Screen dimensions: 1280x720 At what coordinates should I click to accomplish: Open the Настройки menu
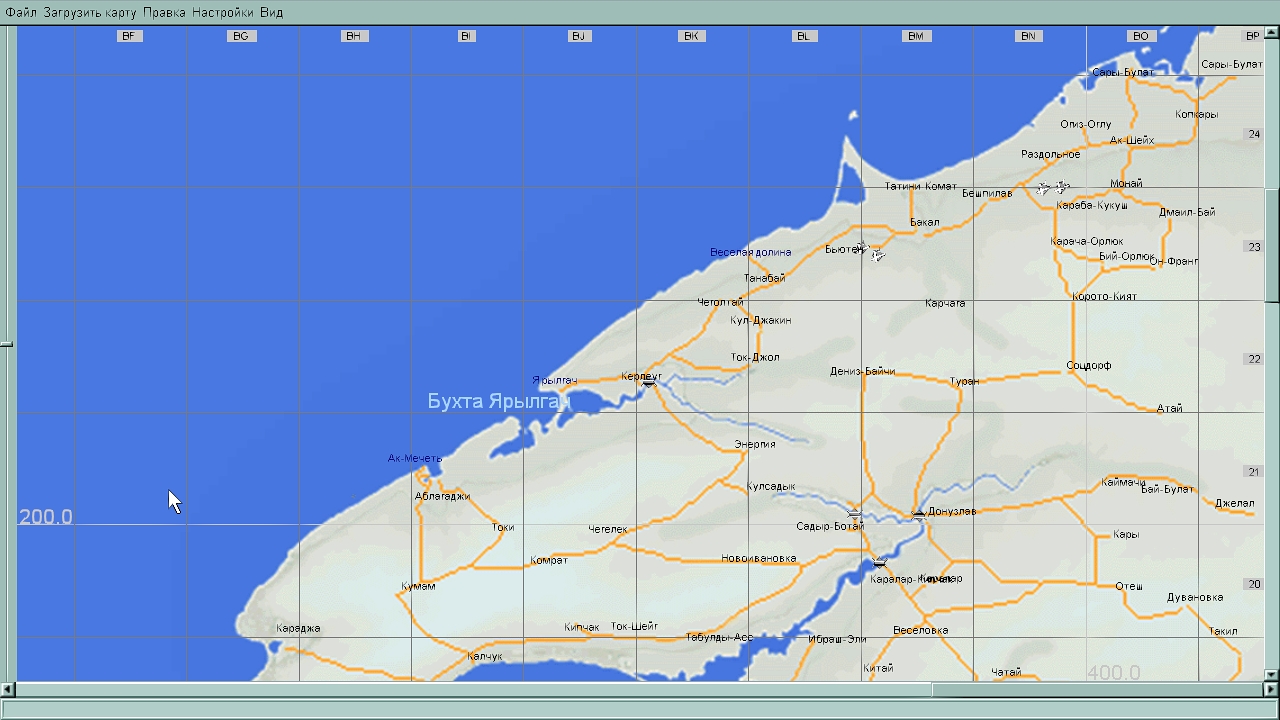[x=223, y=12]
